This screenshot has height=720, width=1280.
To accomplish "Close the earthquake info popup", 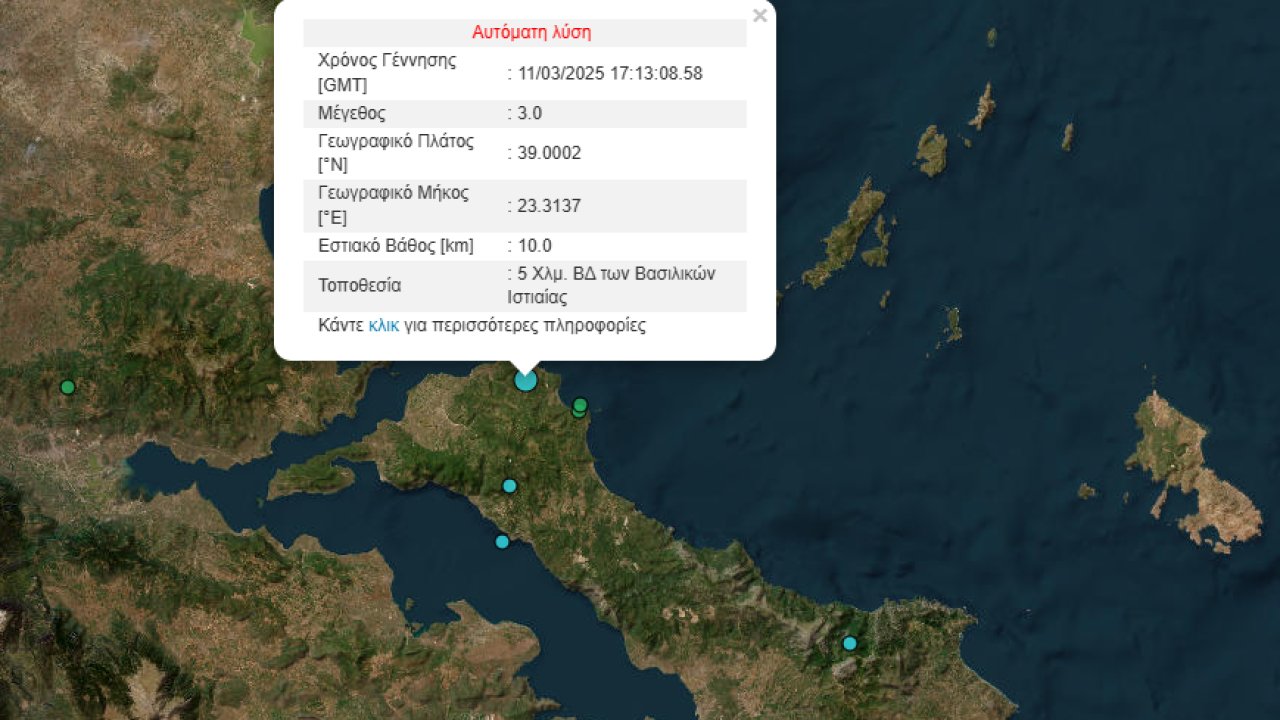I will 759,16.
